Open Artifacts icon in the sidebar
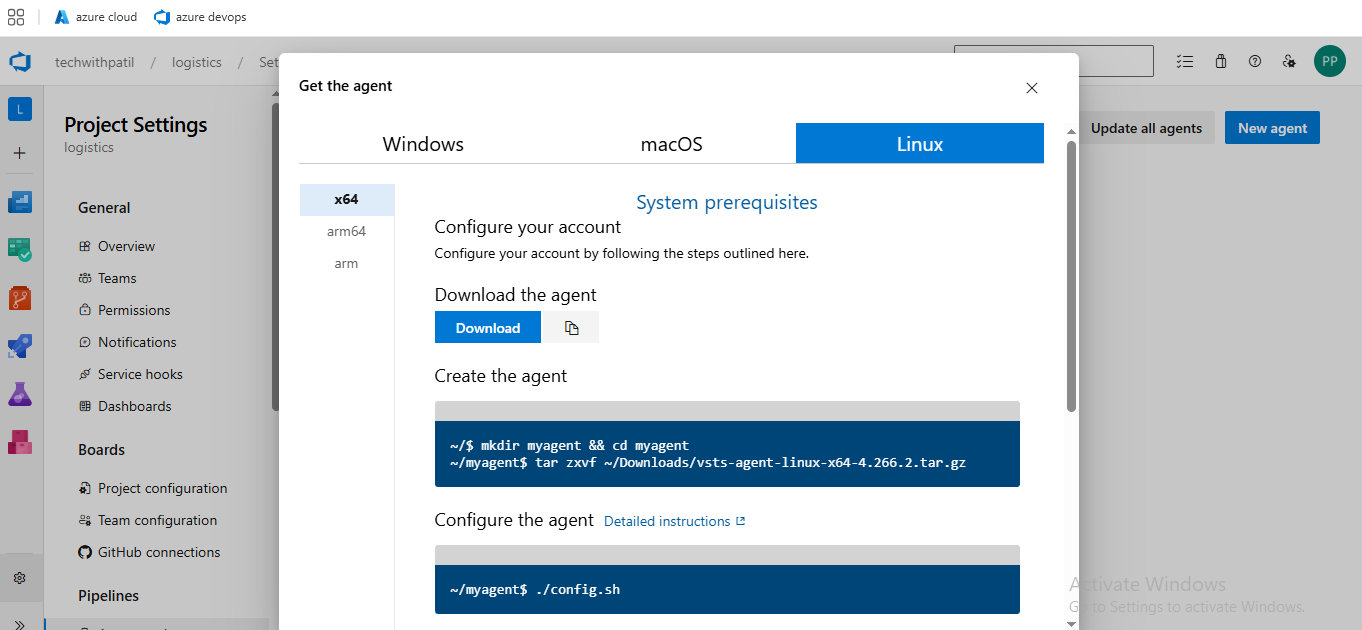The height and width of the screenshot is (630, 1362). point(20,441)
